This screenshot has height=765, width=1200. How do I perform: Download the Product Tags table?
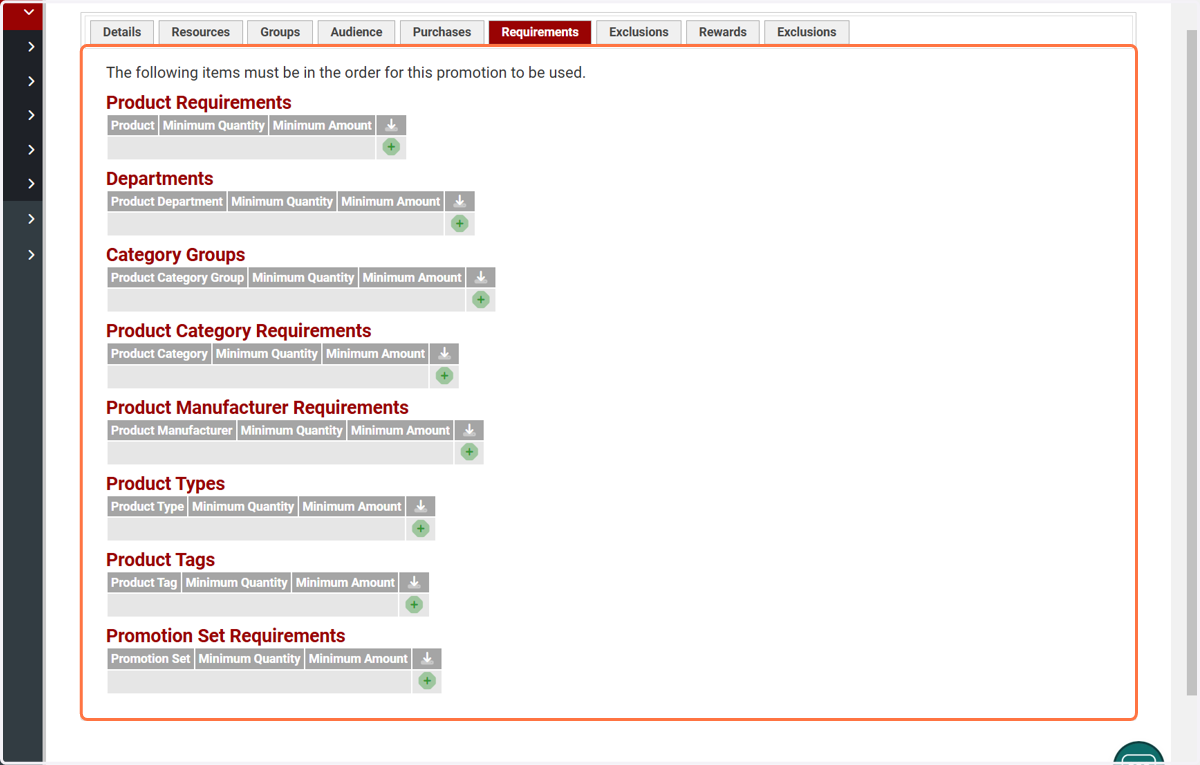414,582
